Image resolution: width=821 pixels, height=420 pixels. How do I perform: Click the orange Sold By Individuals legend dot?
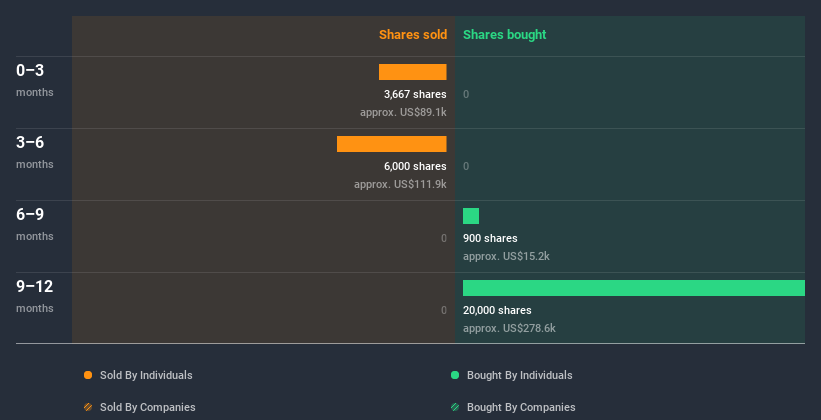coord(88,375)
